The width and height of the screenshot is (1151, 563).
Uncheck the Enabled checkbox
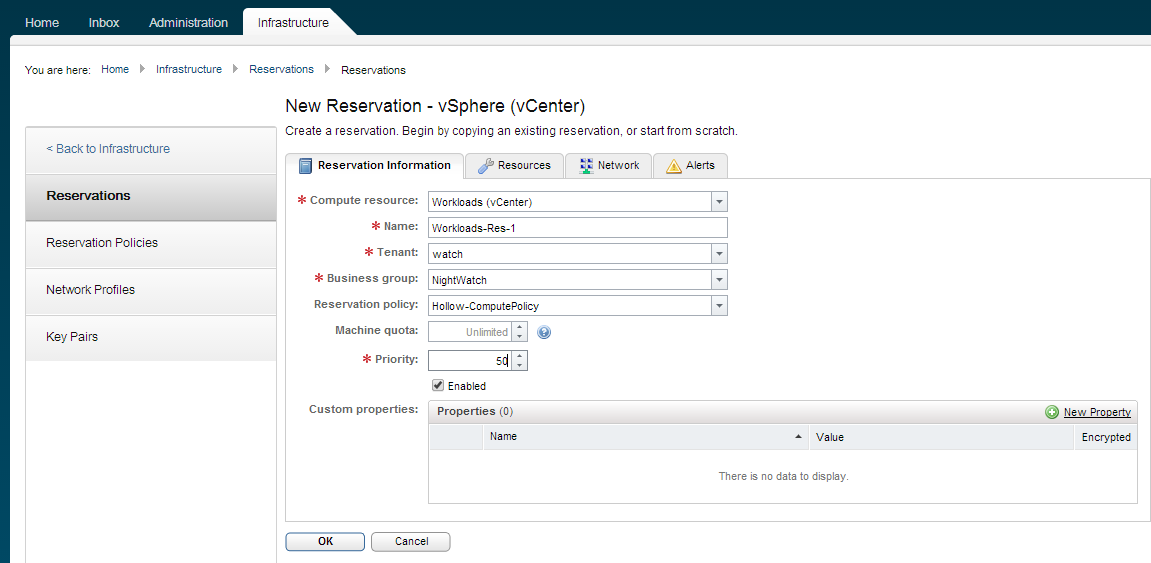(x=438, y=386)
